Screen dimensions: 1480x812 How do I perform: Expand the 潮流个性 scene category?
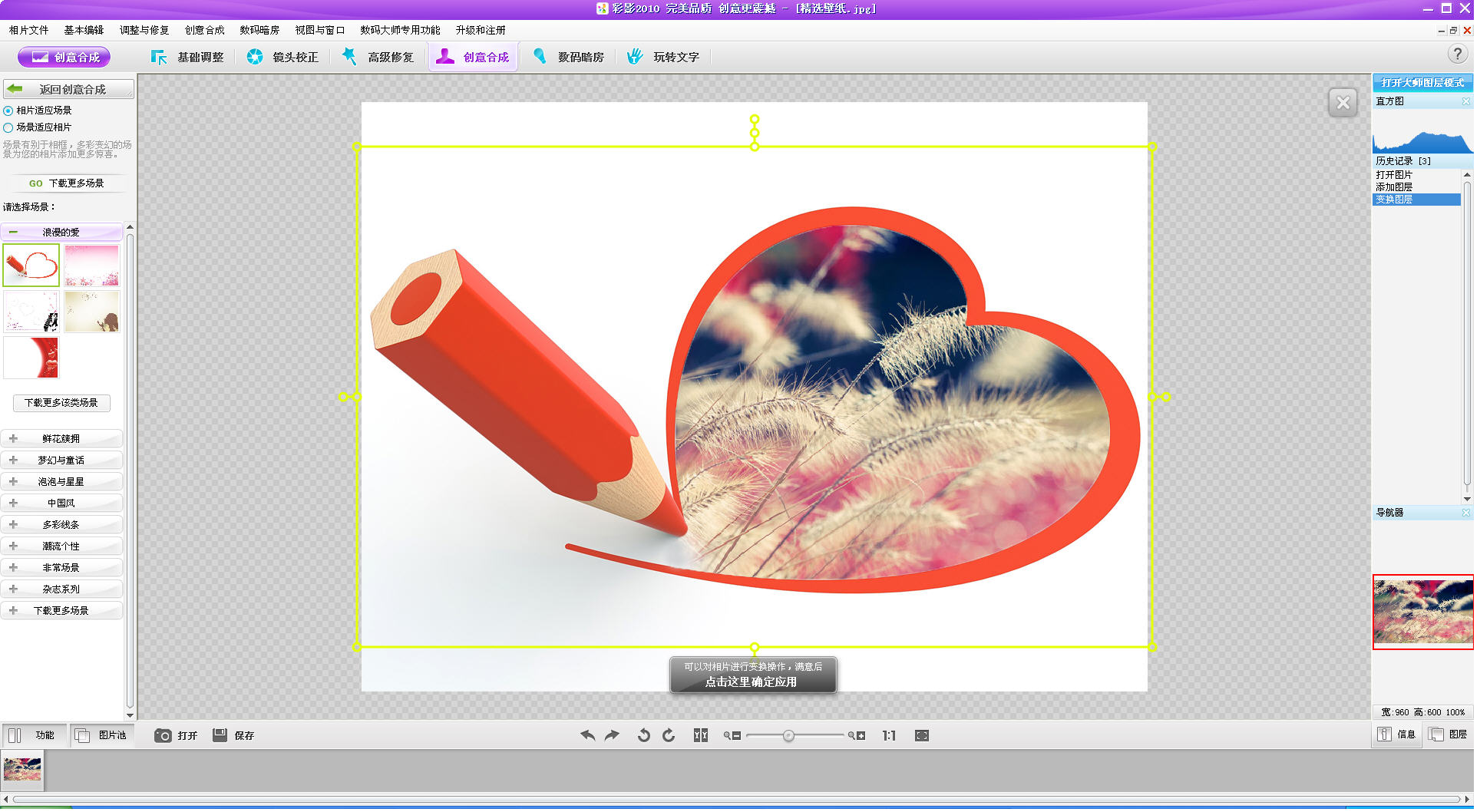click(61, 548)
